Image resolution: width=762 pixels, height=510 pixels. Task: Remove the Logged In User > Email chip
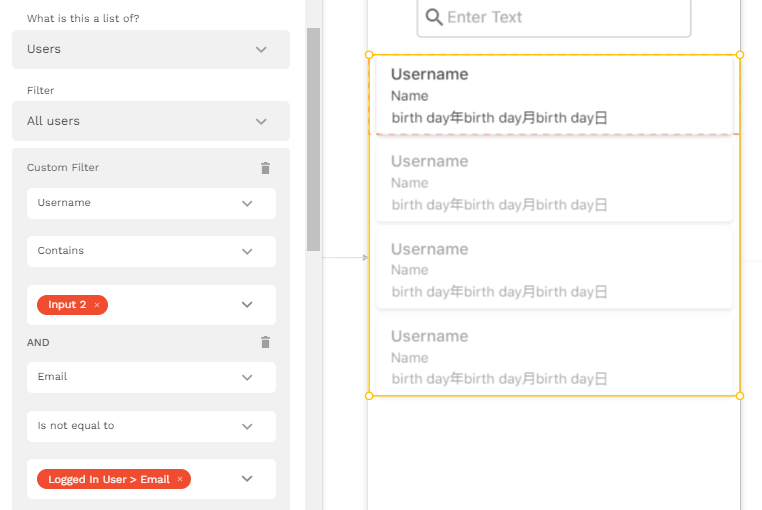(x=180, y=479)
